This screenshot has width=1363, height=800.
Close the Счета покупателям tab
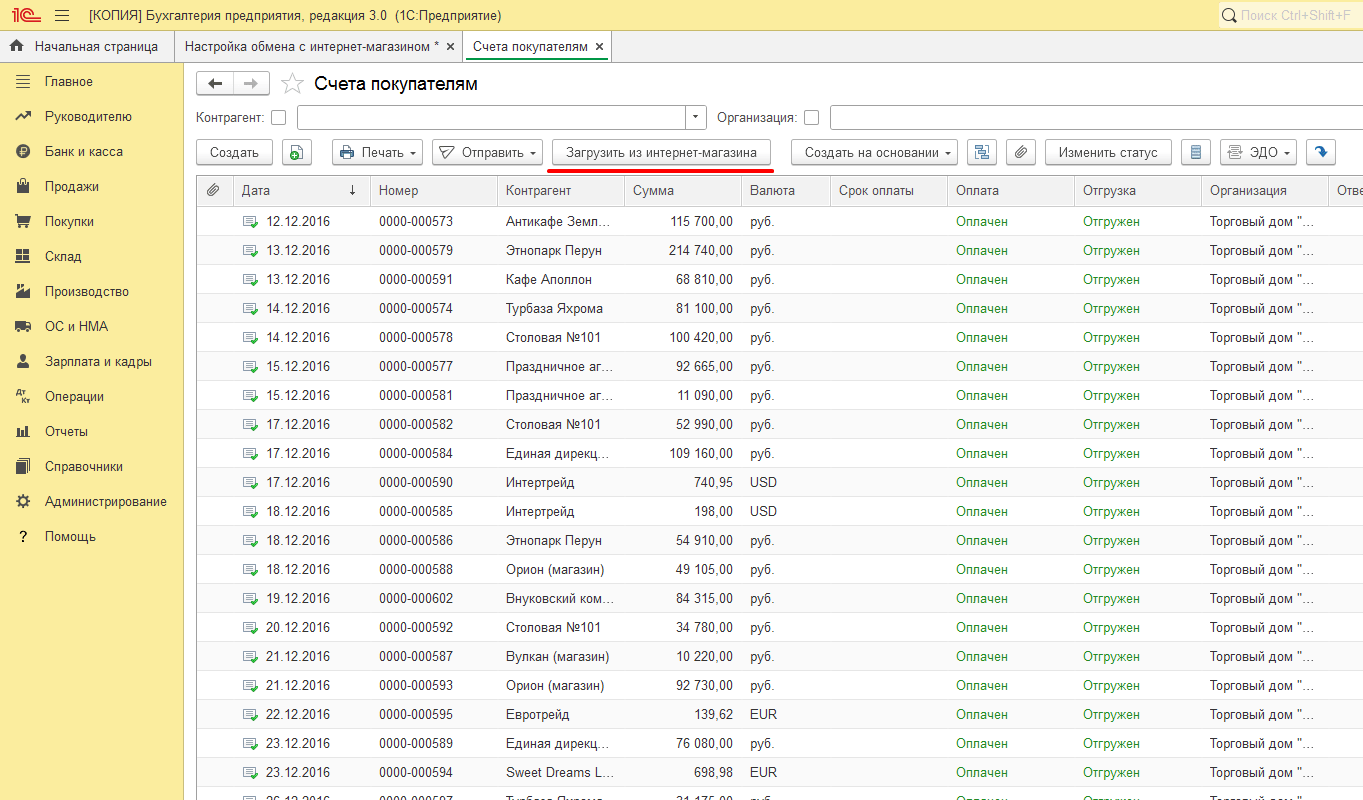pyautogui.click(x=599, y=46)
